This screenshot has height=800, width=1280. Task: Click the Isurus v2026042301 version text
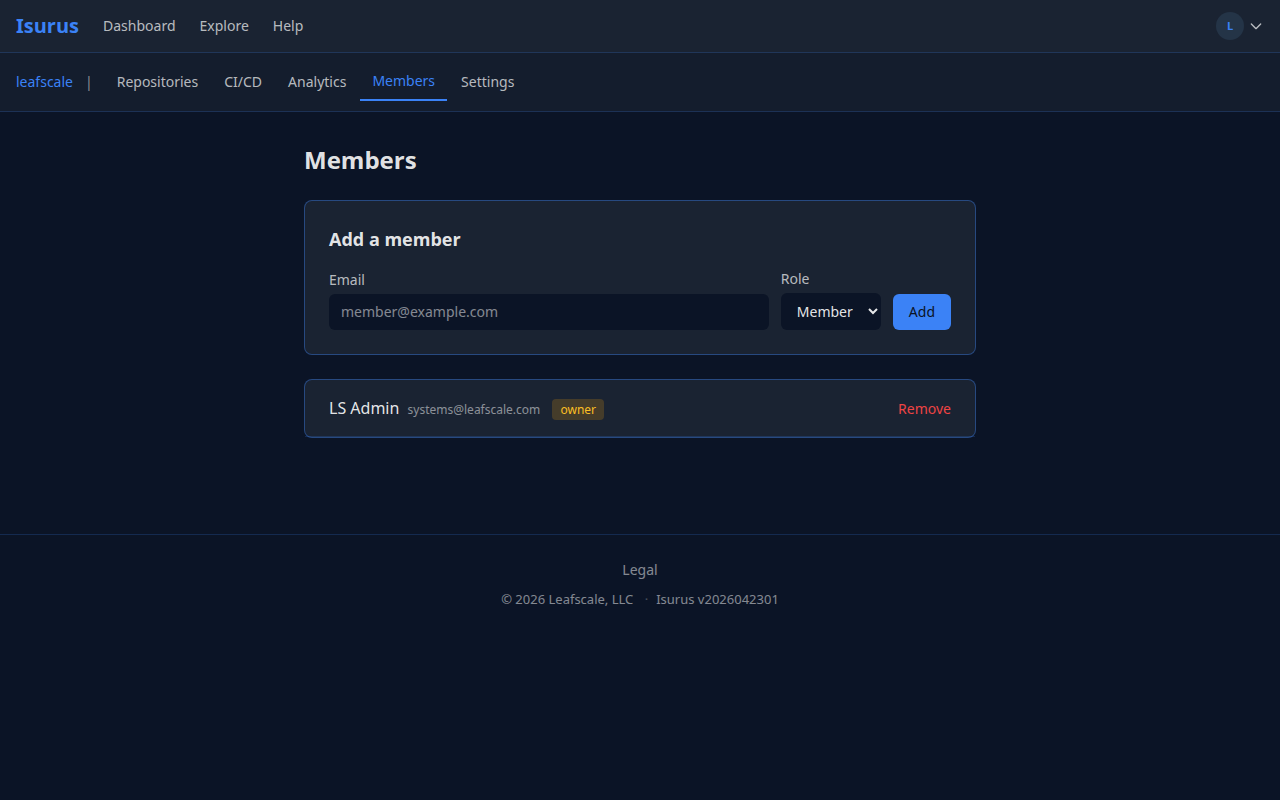point(717,600)
